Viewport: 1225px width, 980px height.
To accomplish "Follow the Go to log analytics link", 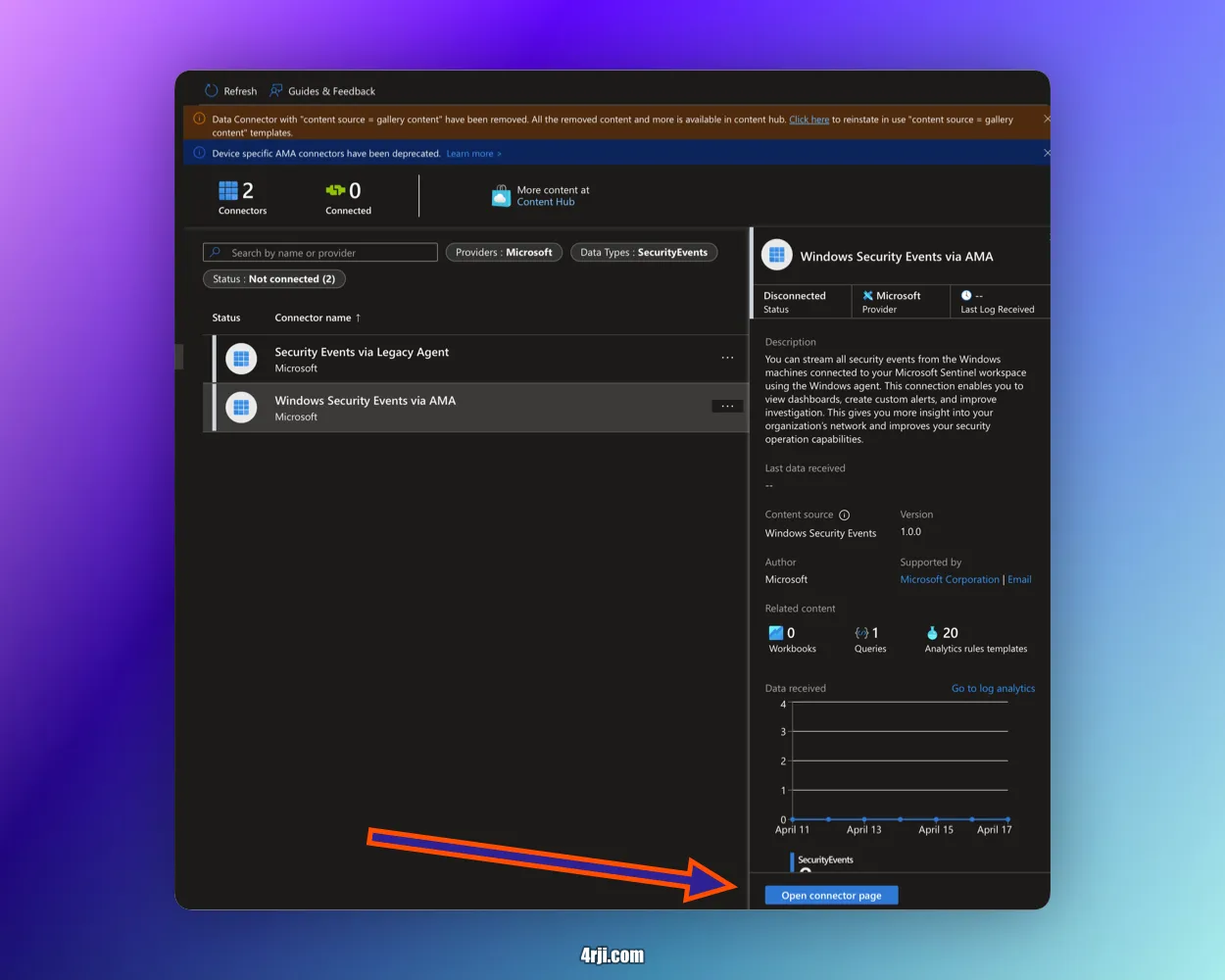I will click(x=993, y=688).
